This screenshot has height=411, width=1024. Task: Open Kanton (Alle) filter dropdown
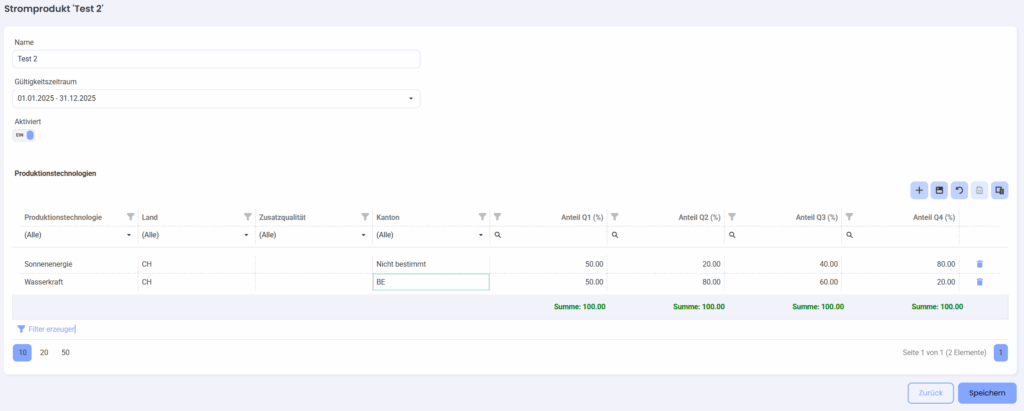[481, 235]
